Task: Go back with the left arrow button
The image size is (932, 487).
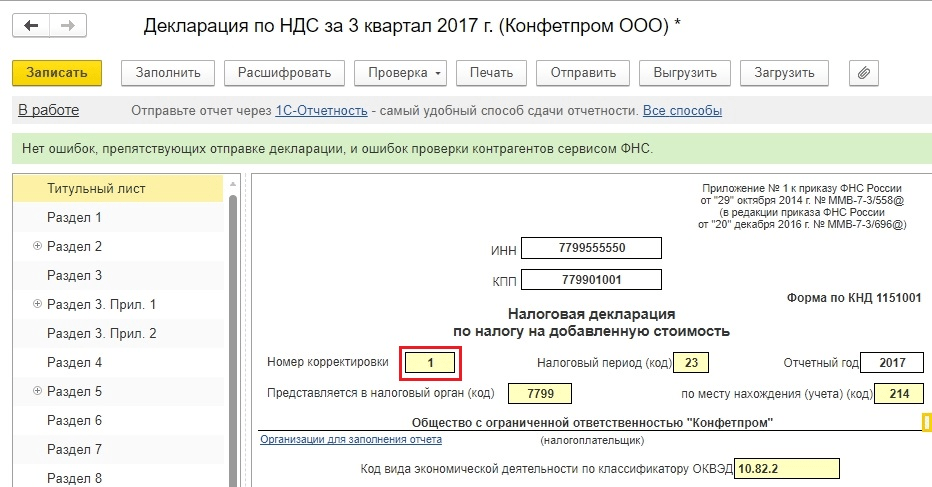Action: (x=31, y=26)
